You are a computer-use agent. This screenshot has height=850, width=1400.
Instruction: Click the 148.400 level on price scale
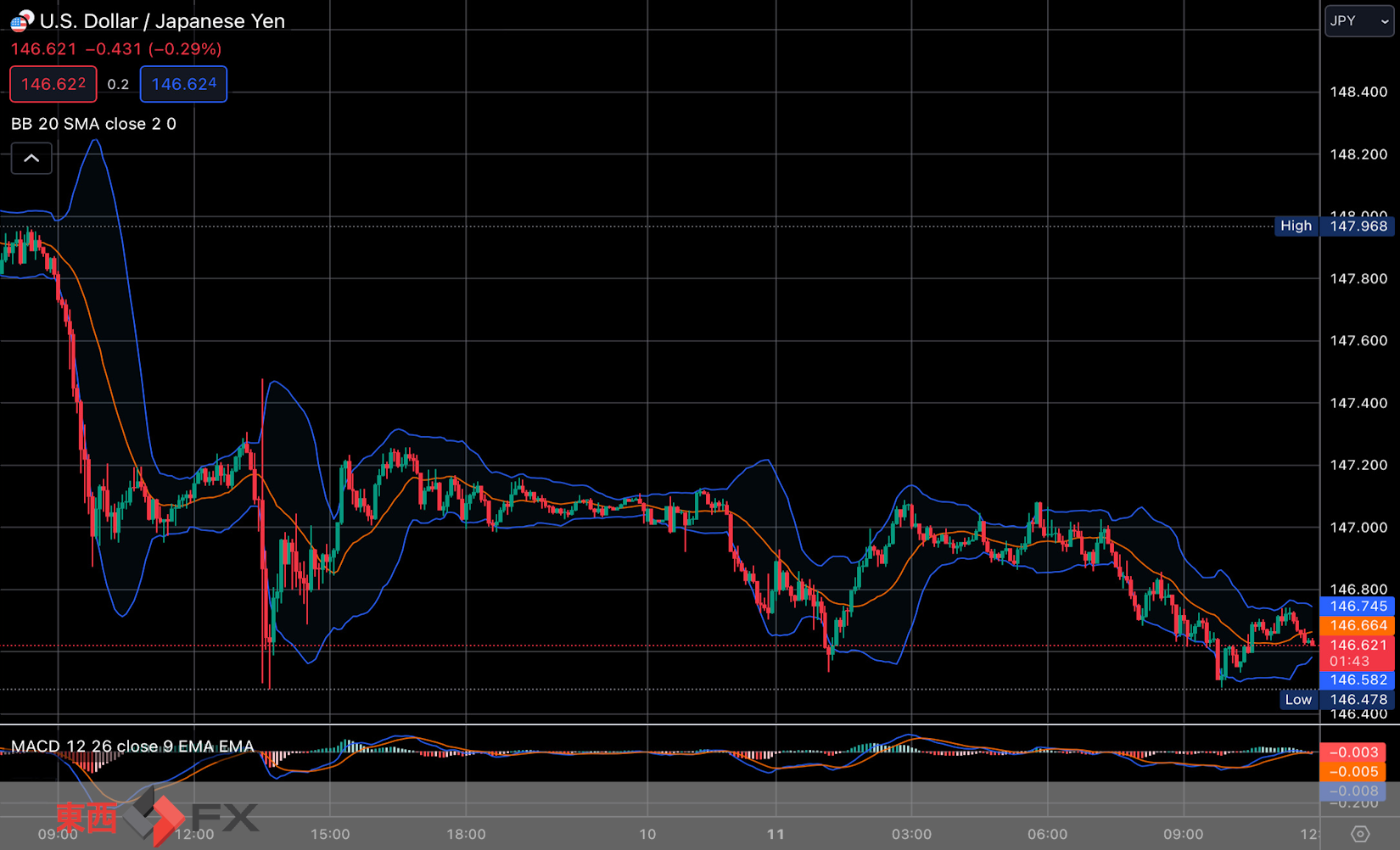[x=1358, y=92]
